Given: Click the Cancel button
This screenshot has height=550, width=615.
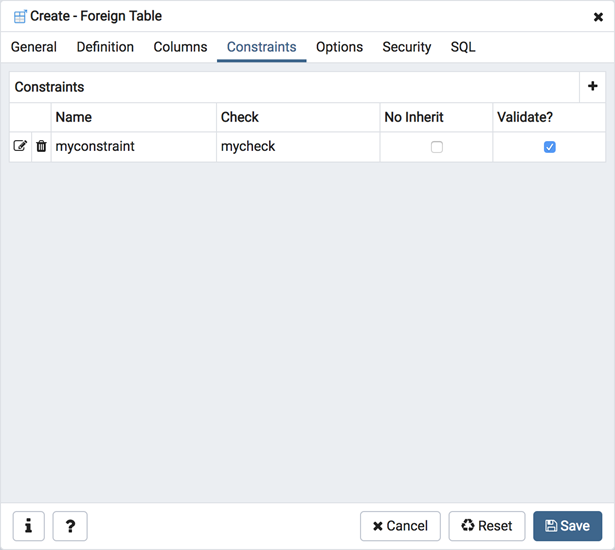Looking at the screenshot, I should [400, 526].
